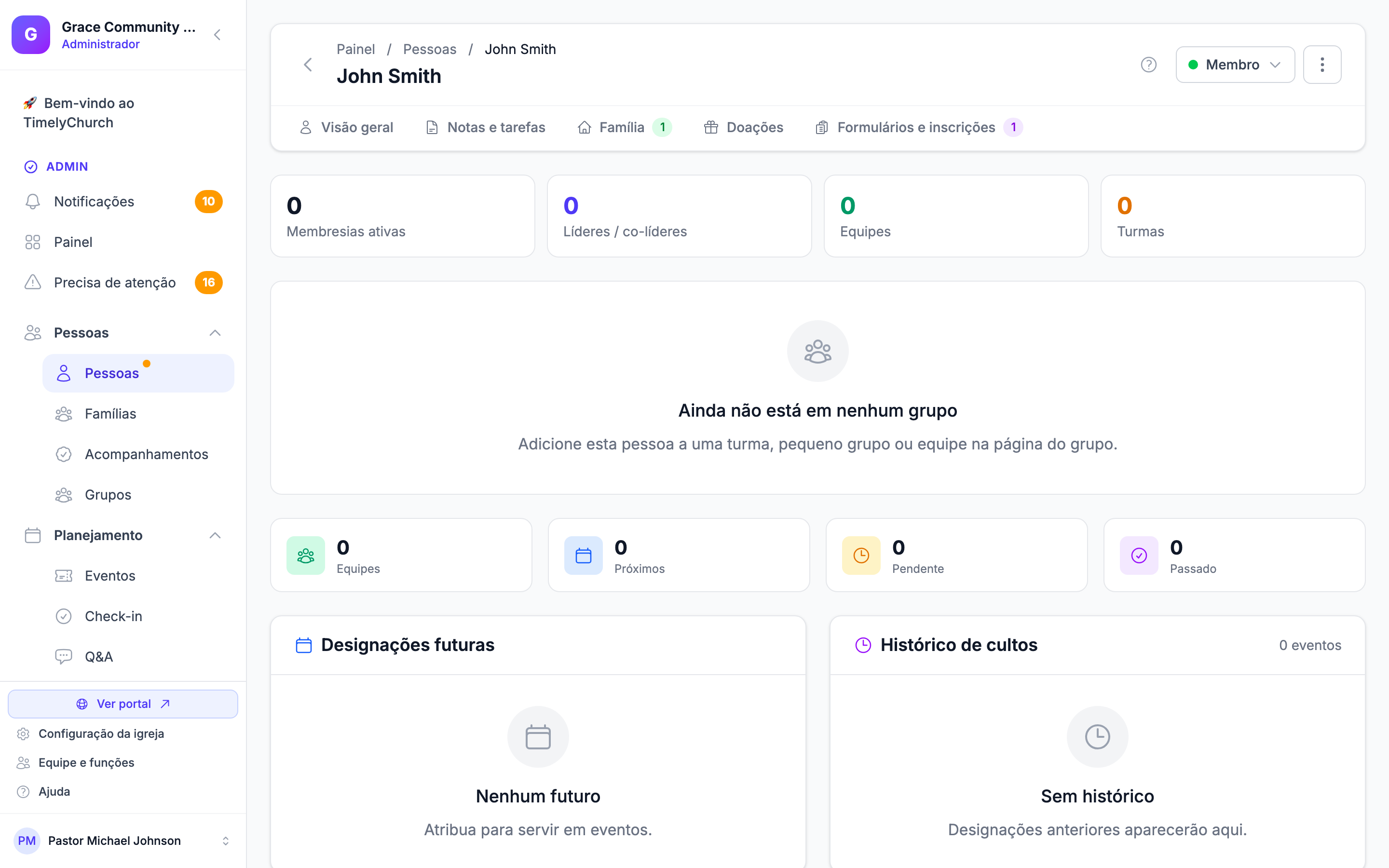Click the PM user avatar
Image resolution: width=1389 pixels, height=868 pixels.
[x=27, y=841]
